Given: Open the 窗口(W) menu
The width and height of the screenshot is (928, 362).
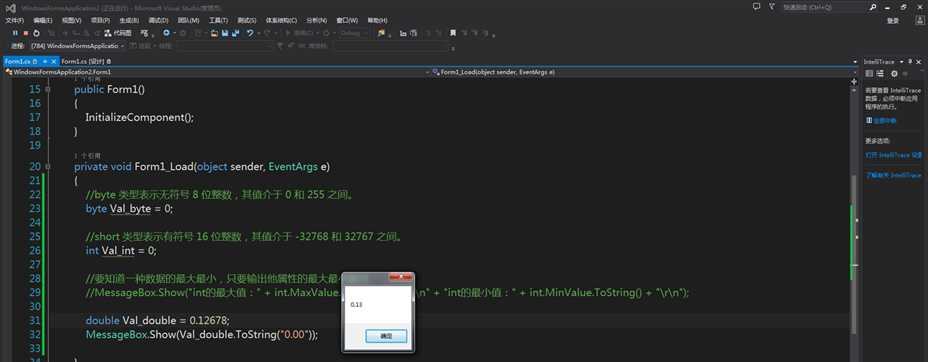Looking at the screenshot, I should click(347, 20).
